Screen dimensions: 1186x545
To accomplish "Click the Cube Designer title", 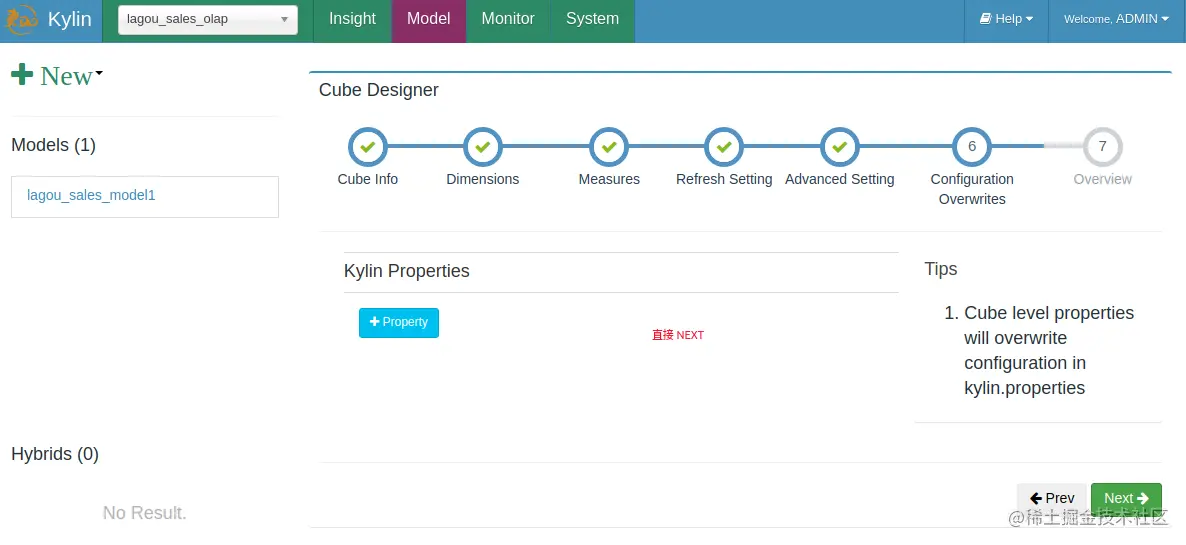I will tap(379, 90).
